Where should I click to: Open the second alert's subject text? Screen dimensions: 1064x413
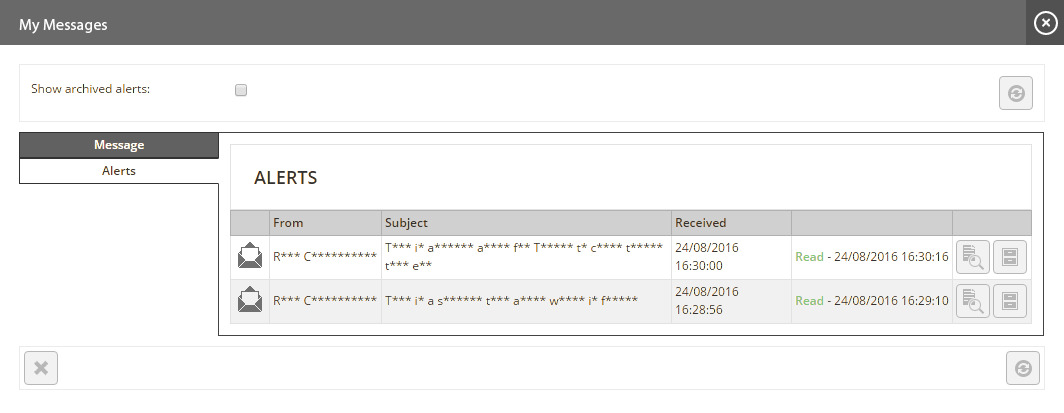click(512, 300)
